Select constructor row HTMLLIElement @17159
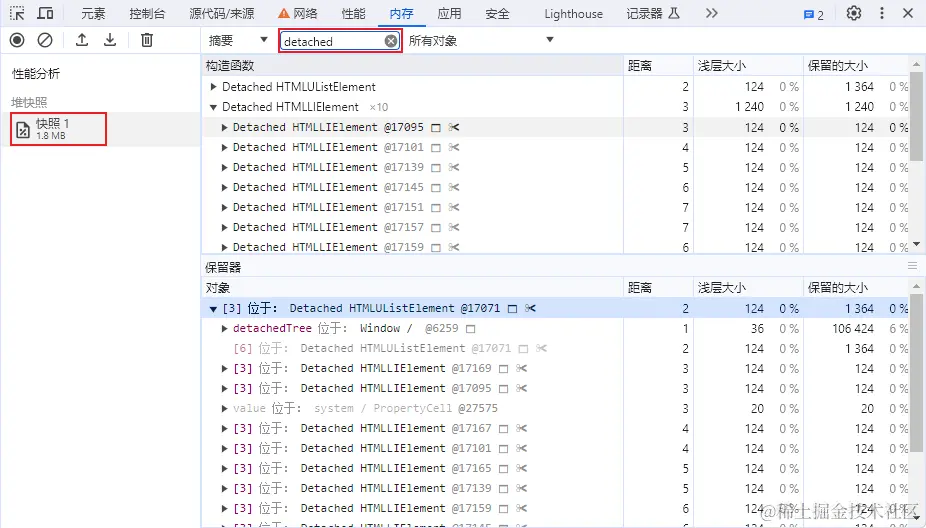The height and width of the screenshot is (528, 926). pyautogui.click(x=555, y=247)
